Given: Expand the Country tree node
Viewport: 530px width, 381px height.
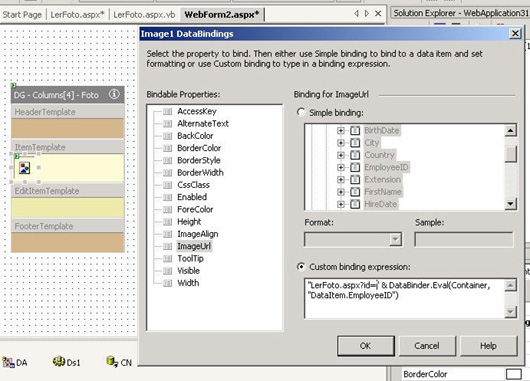Looking at the screenshot, I should coord(341,155).
